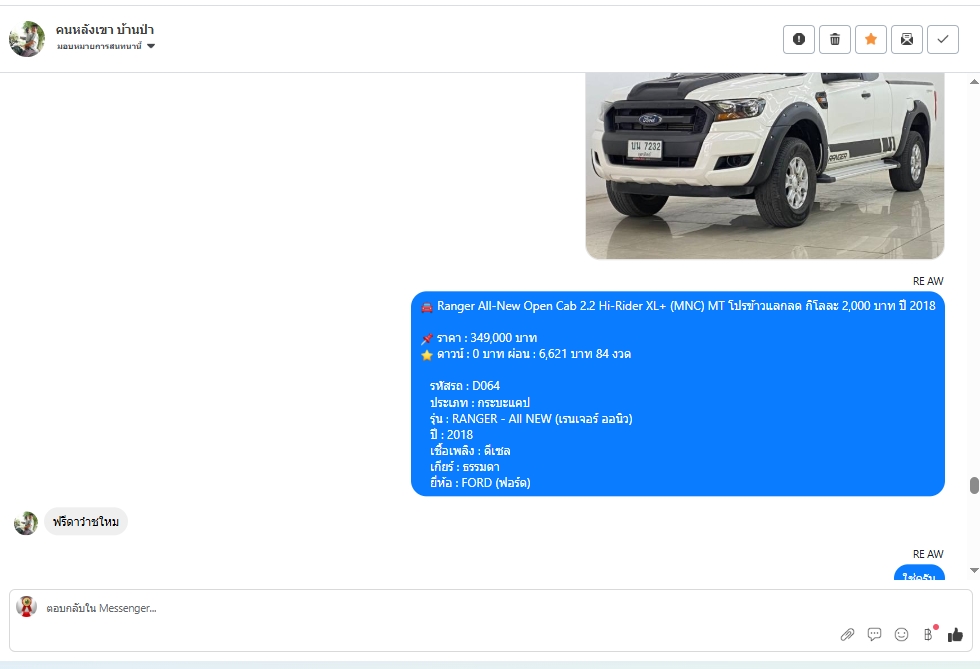
Task: Click the chat scrollbar thumb
Action: click(x=974, y=485)
